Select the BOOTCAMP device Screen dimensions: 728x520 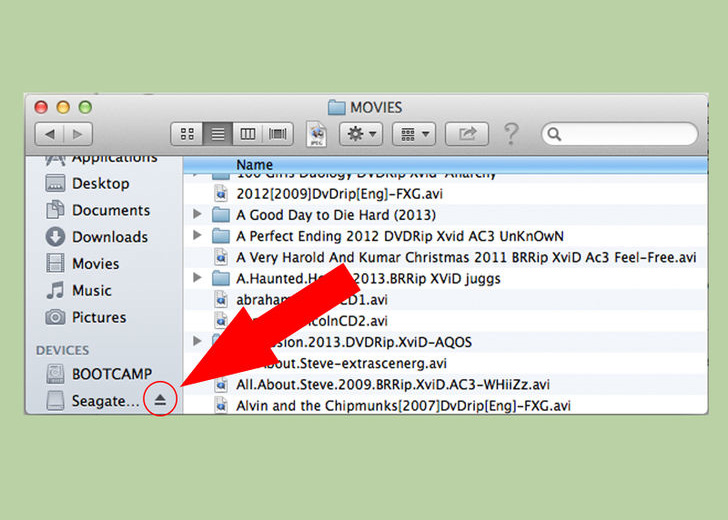pyautogui.click(x=111, y=374)
